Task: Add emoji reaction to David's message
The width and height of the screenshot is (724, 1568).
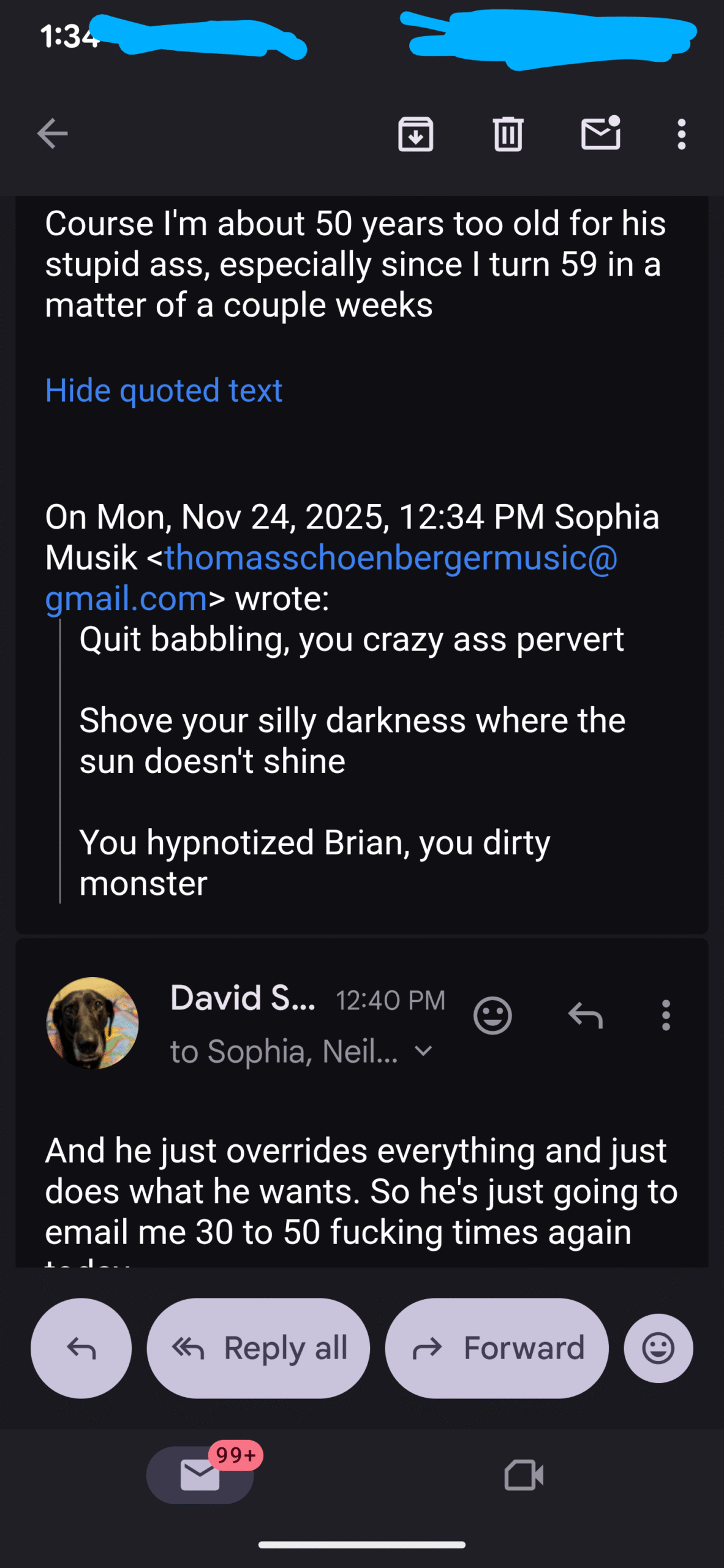Action: point(492,1016)
